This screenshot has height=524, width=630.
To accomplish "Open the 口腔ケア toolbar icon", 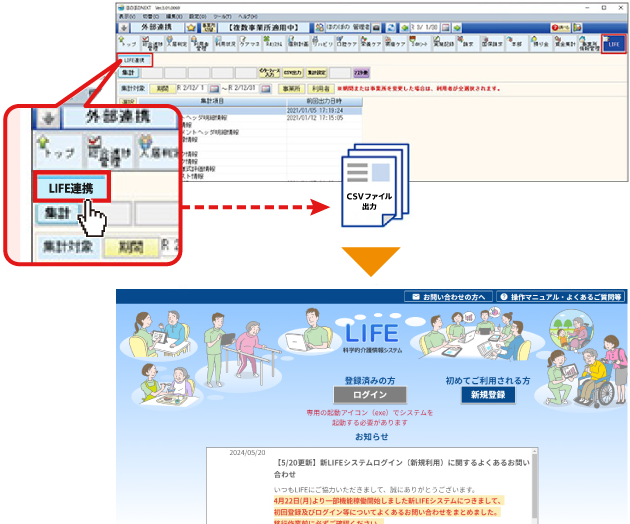I will click(x=346, y=43).
